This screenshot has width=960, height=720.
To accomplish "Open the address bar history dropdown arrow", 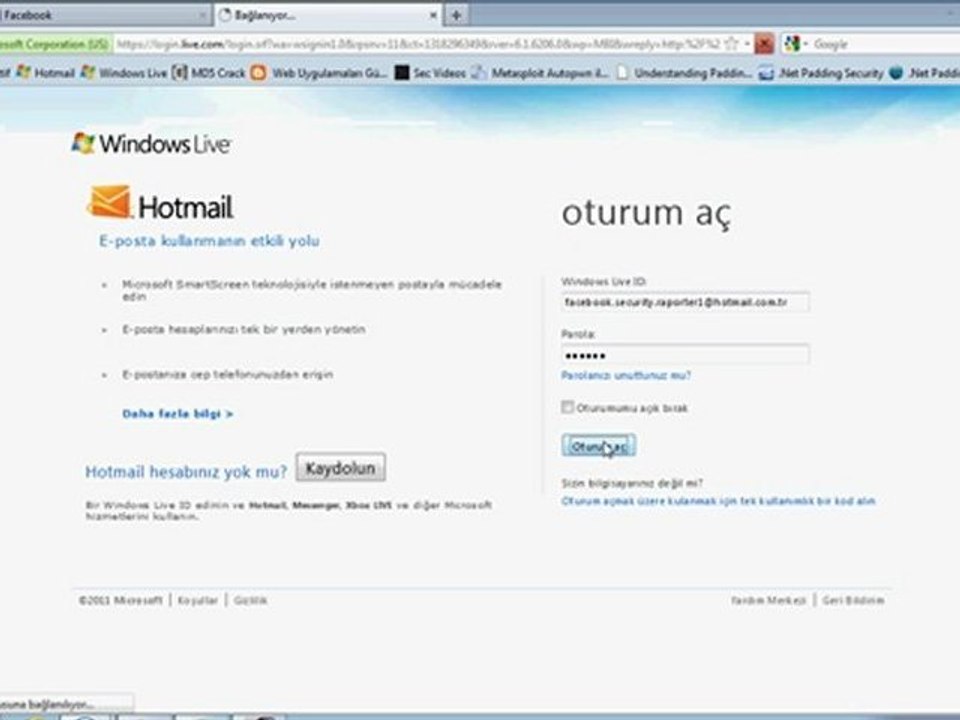I will click(x=747, y=44).
